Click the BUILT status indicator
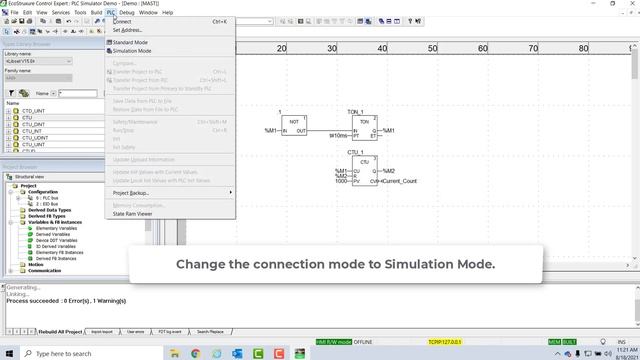Viewport: 640px width, 360px height. point(569,342)
